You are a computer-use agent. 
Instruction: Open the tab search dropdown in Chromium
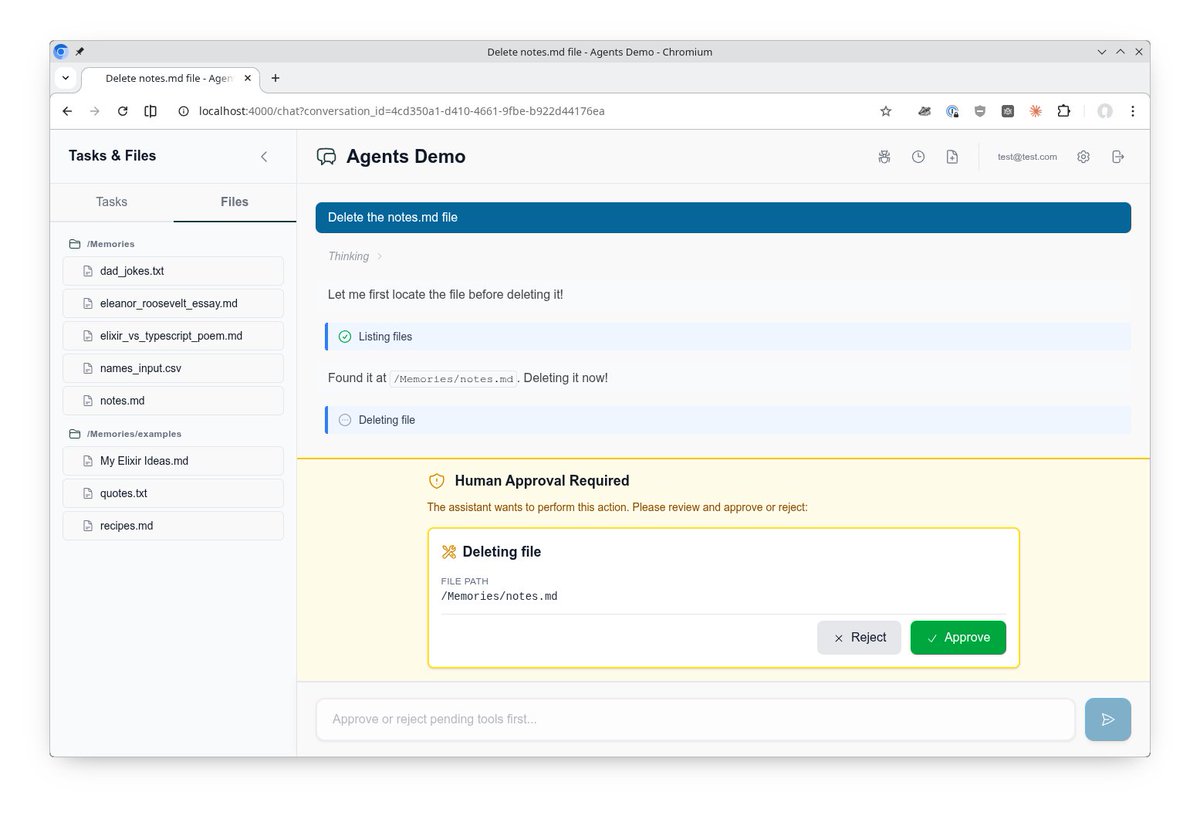[66, 78]
